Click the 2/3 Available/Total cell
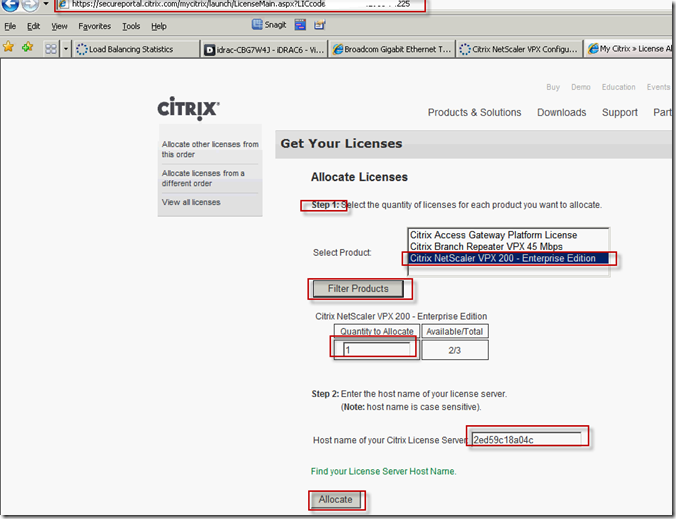 click(454, 350)
